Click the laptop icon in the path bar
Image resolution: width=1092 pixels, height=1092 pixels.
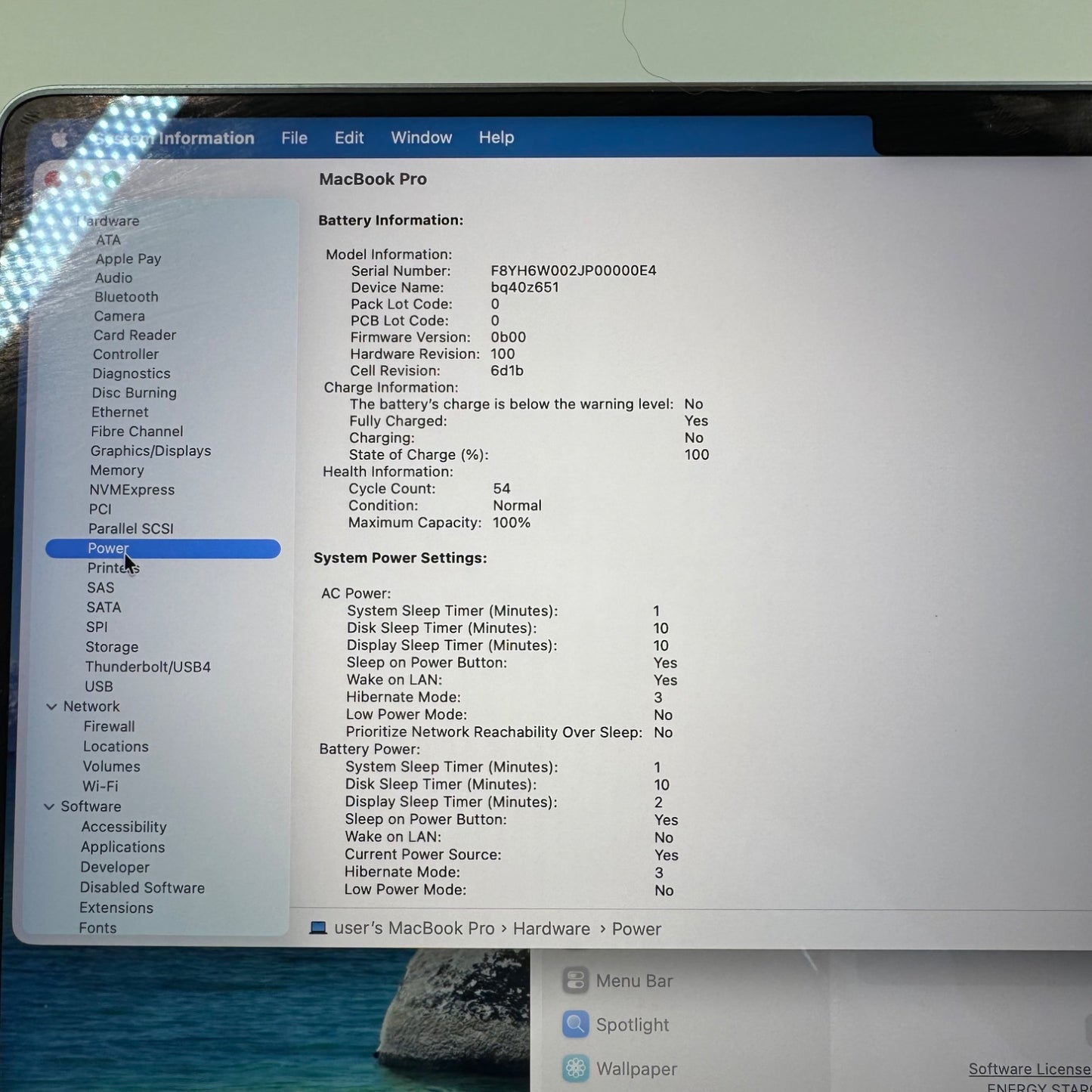tap(318, 929)
